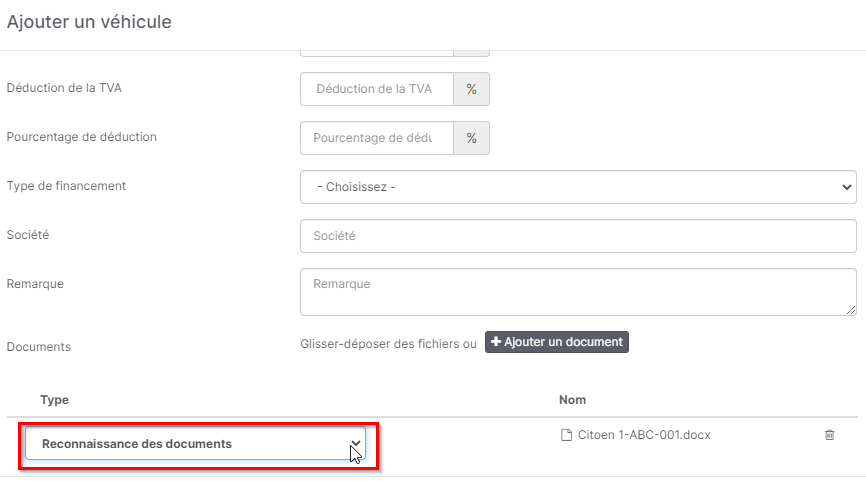
Task: Click into the Pourcentage de déduction field
Action: [x=377, y=138]
